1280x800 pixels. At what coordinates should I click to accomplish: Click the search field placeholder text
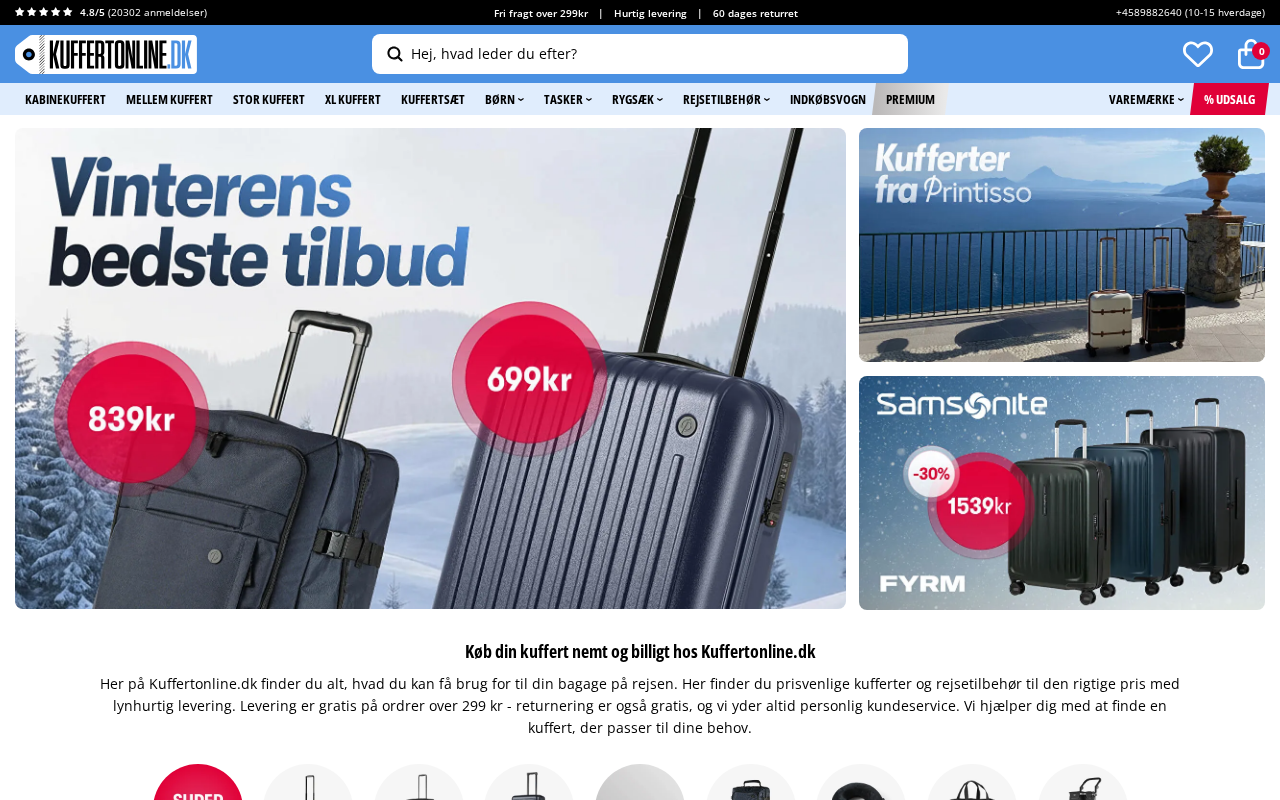(x=494, y=54)
